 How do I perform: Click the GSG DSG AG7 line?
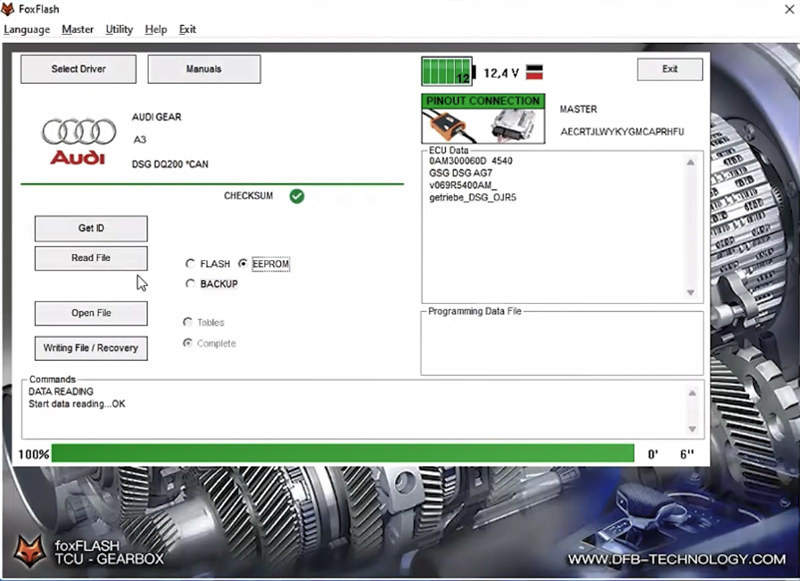pyautogui.click(x=461, y=173)
